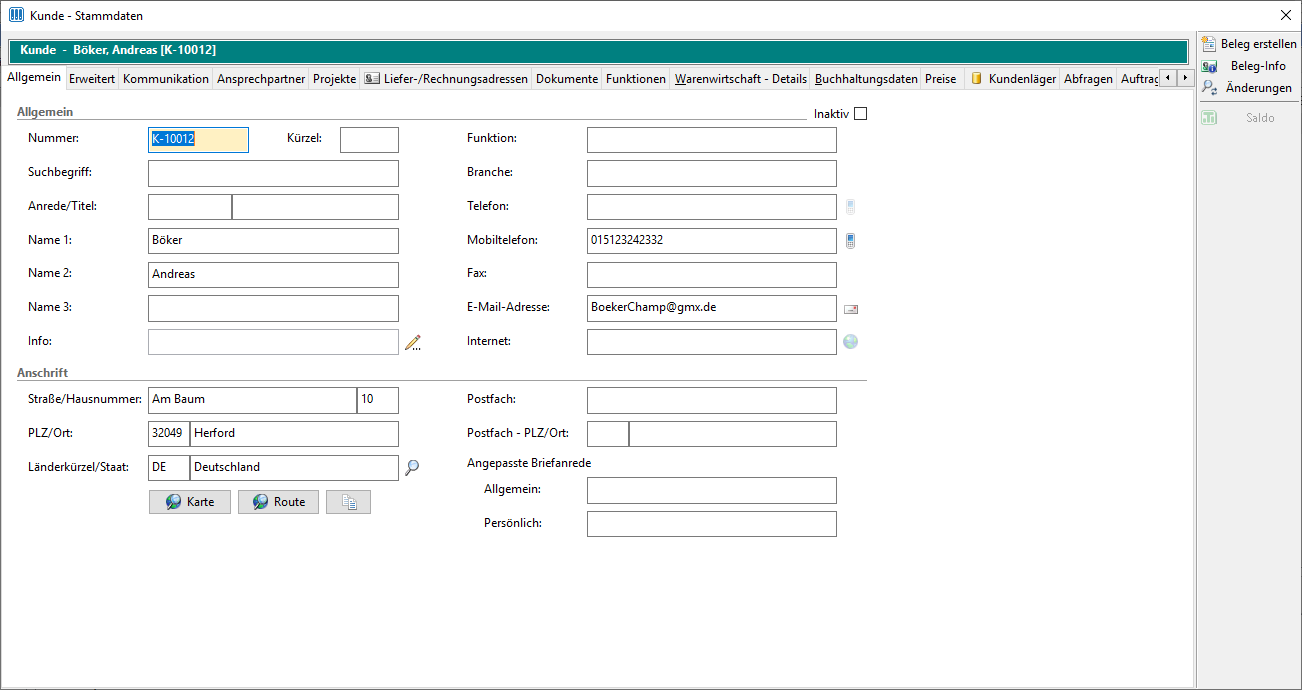Viewport: 1302px width, 690px height.
Task: Click the Mobiltelefon field with 015123242332
Action: tap(712, 241)
